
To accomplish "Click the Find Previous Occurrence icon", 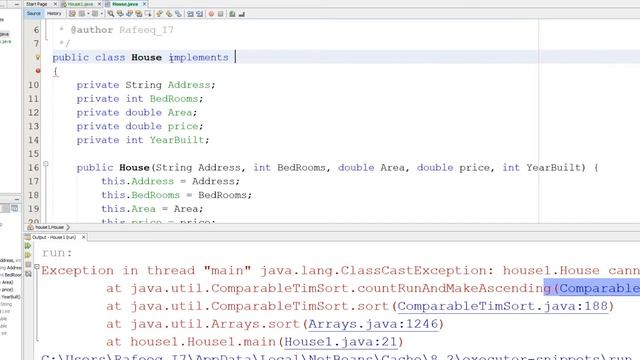I will (120, 14).
